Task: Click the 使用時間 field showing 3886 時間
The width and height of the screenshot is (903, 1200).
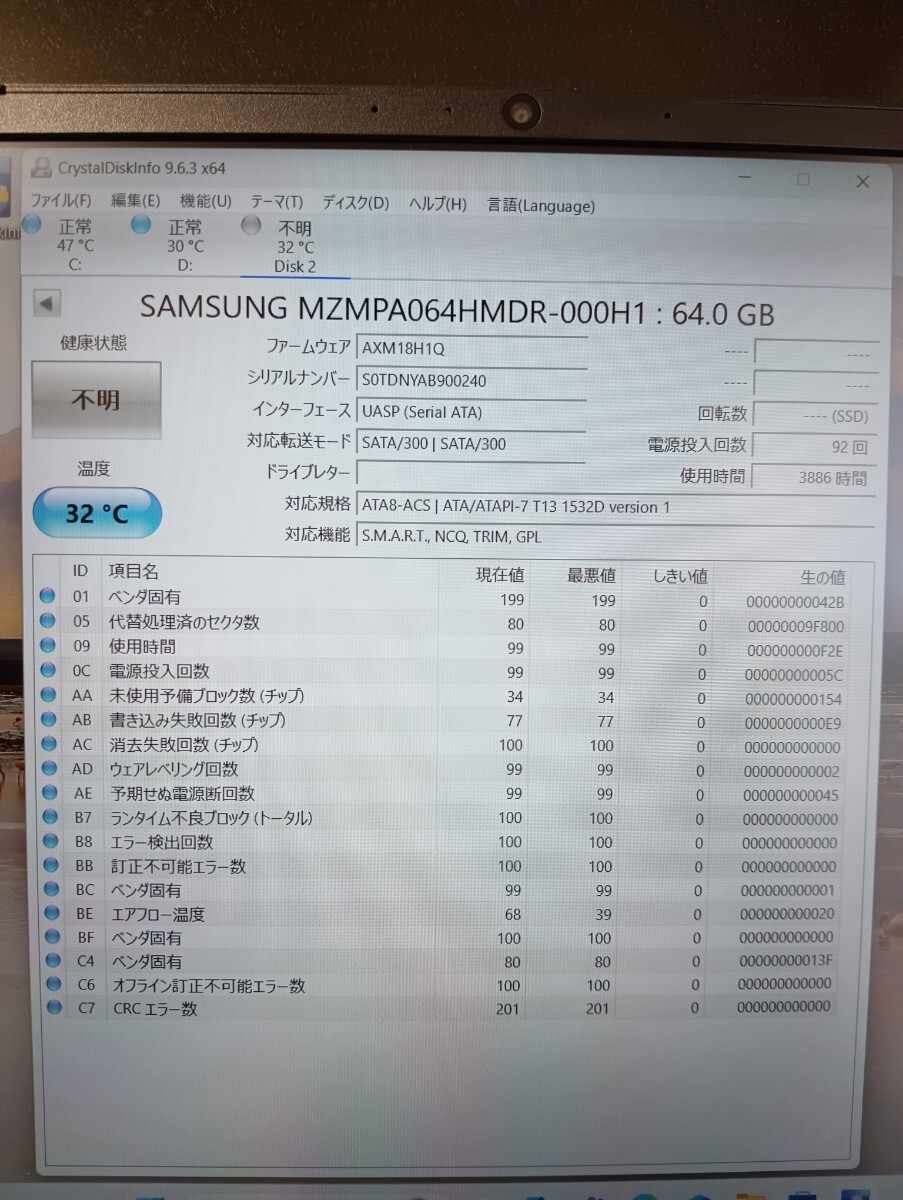Action: (813, 478)
